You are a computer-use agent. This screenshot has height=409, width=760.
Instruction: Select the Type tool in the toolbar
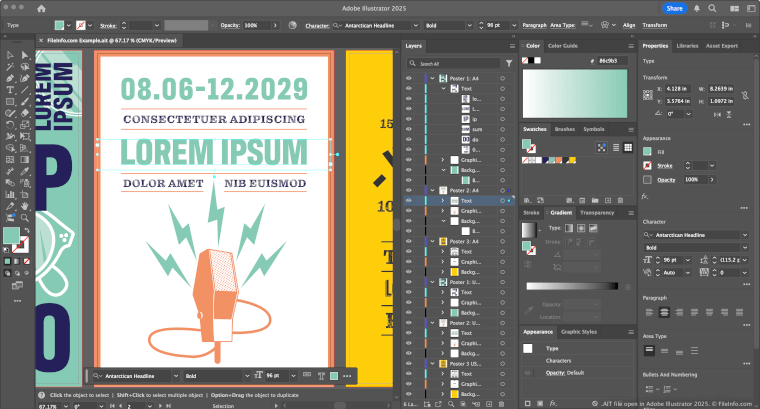pyautogui.click(x=10, y=90)
